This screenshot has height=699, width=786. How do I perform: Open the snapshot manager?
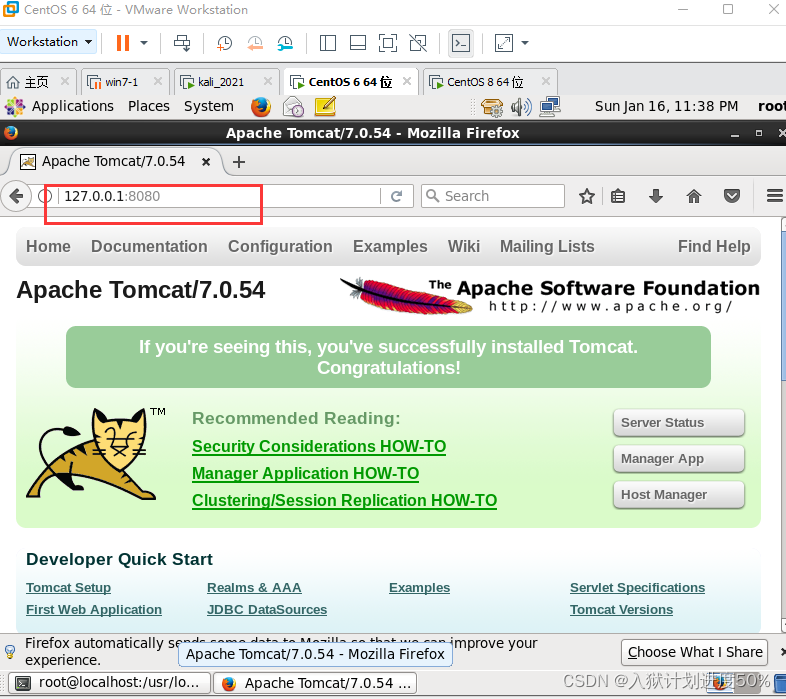pos(285,43)
